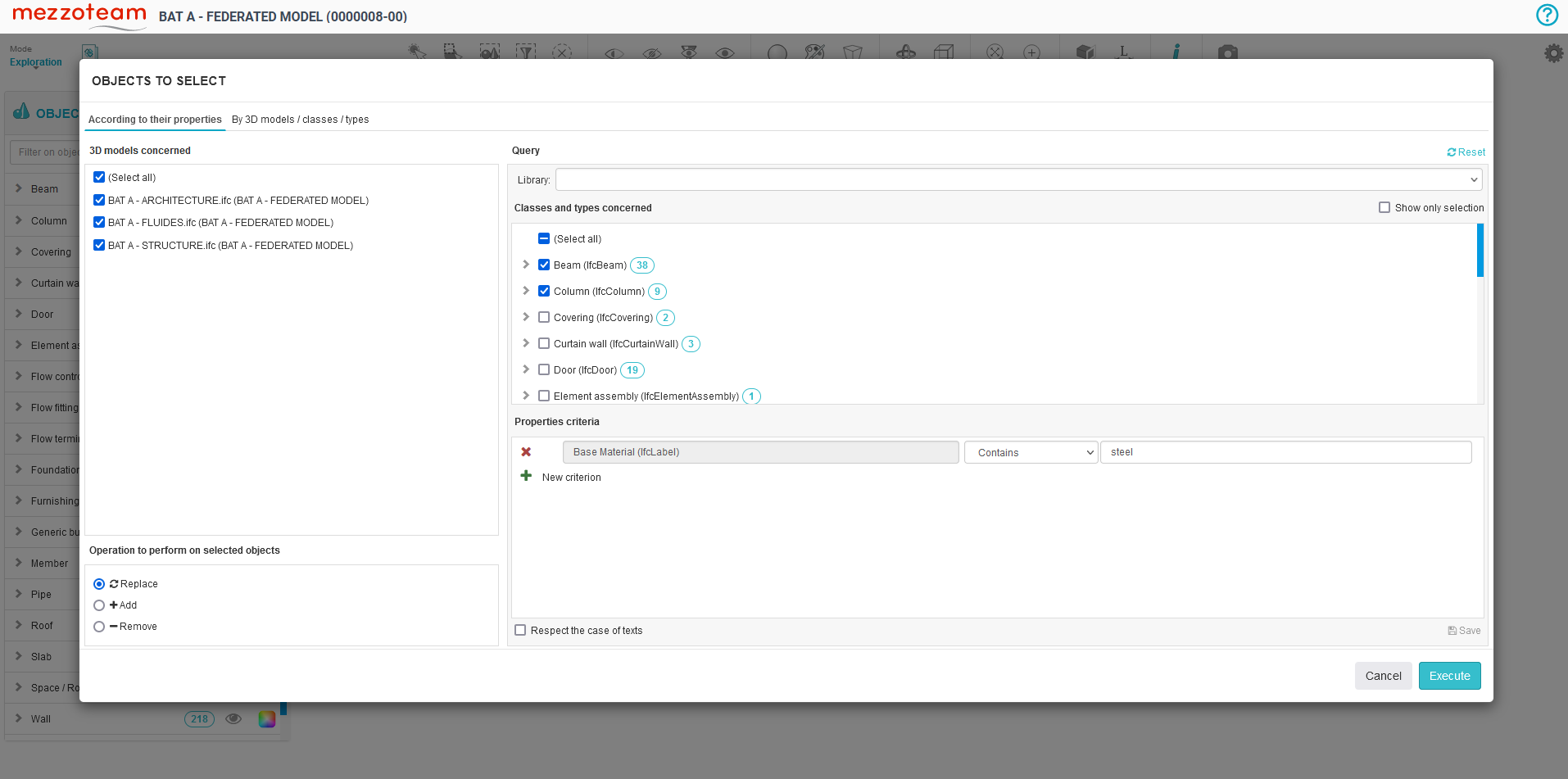Viewport: 1568px width, 779px height.
Task: Enable the Show only selection checkbox
Action: [1385, 207]
